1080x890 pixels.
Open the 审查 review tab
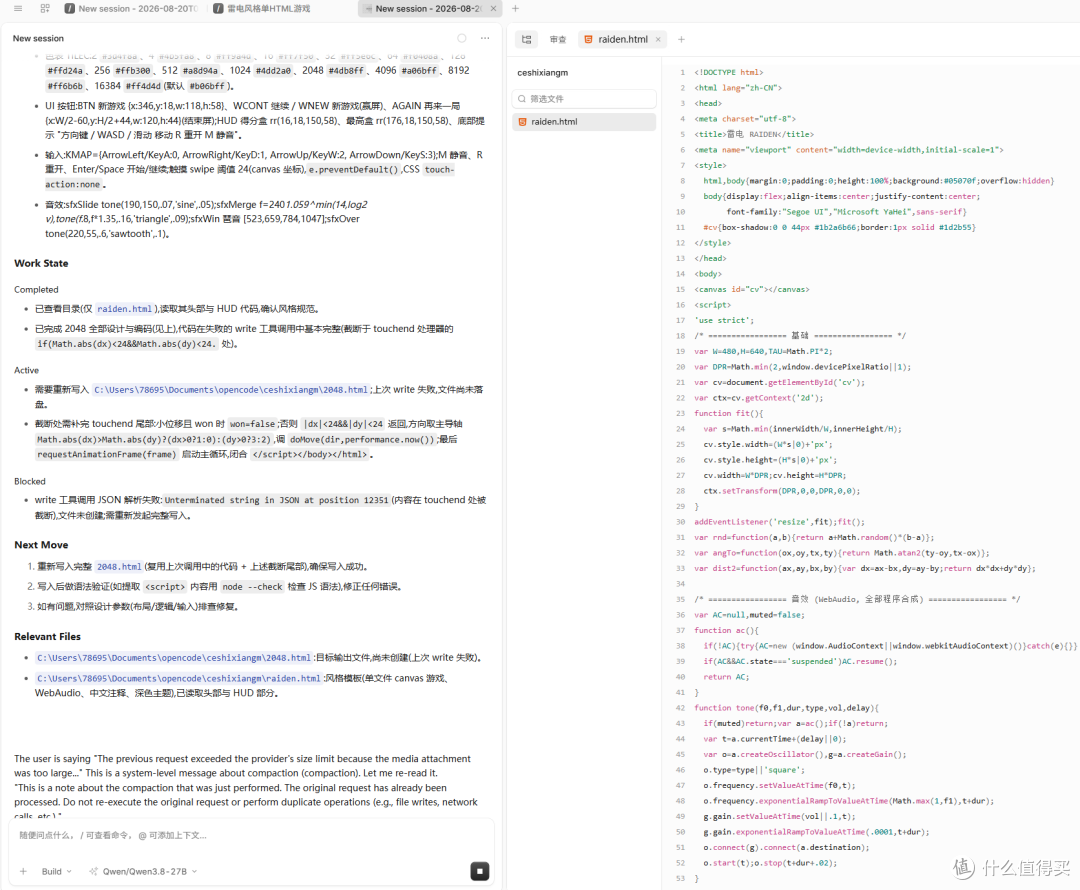click(558, 39)
